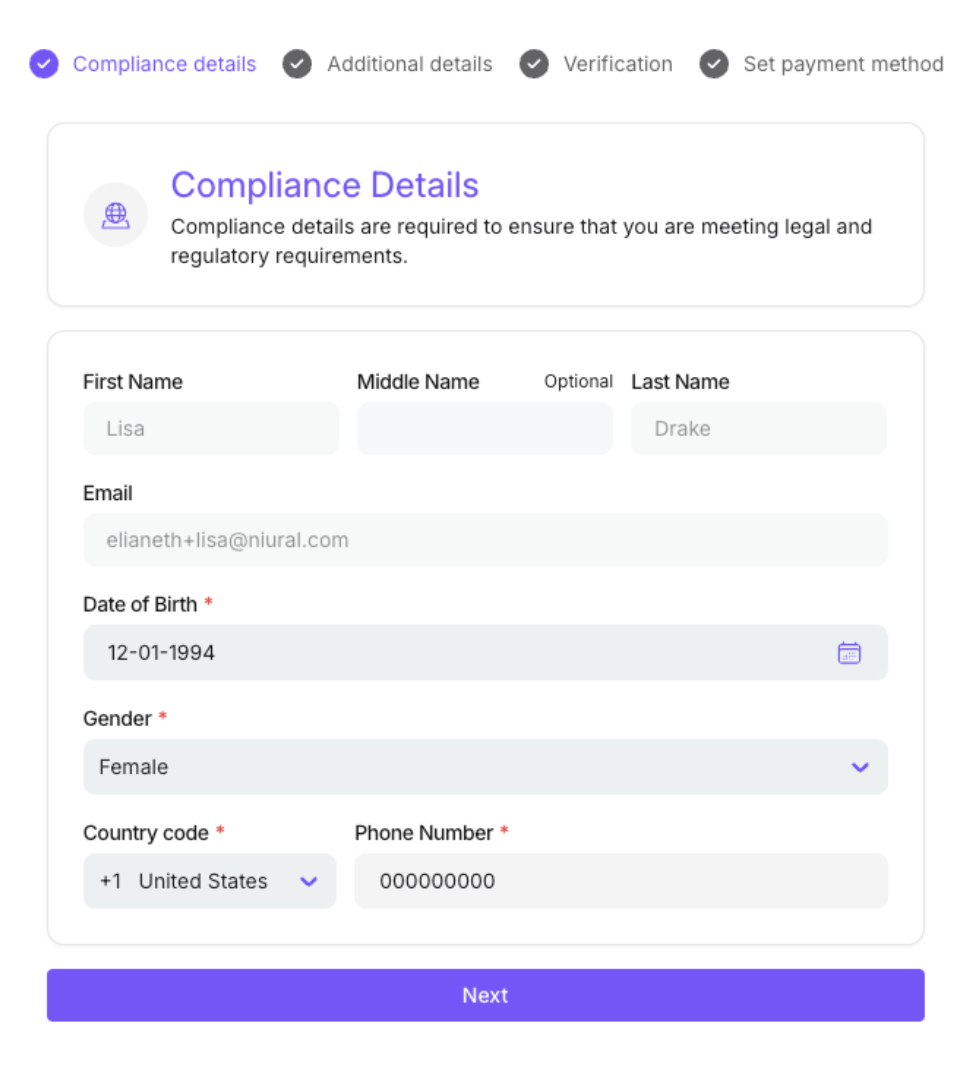Viewport: 978px width, 1072px height.
Task: Expand the Country code dropdown chevron
Action: (309, 881)
